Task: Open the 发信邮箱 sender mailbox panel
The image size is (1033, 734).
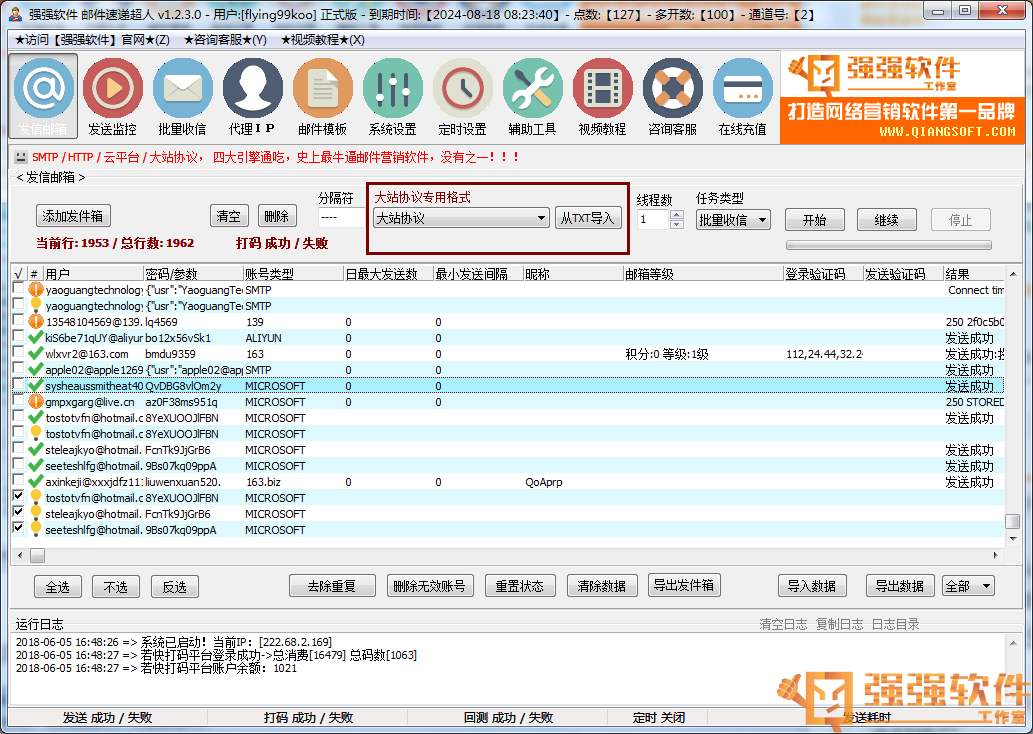Action: click(x=43, y=96)
